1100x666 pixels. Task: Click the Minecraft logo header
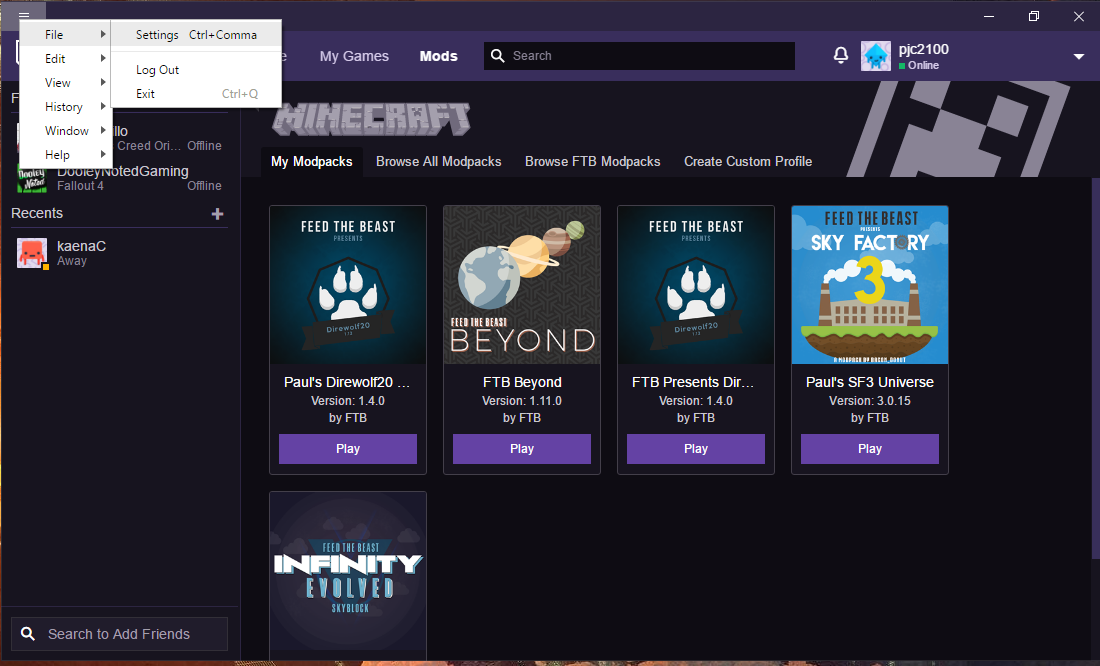pyautogui.click(x=372, y=118)
